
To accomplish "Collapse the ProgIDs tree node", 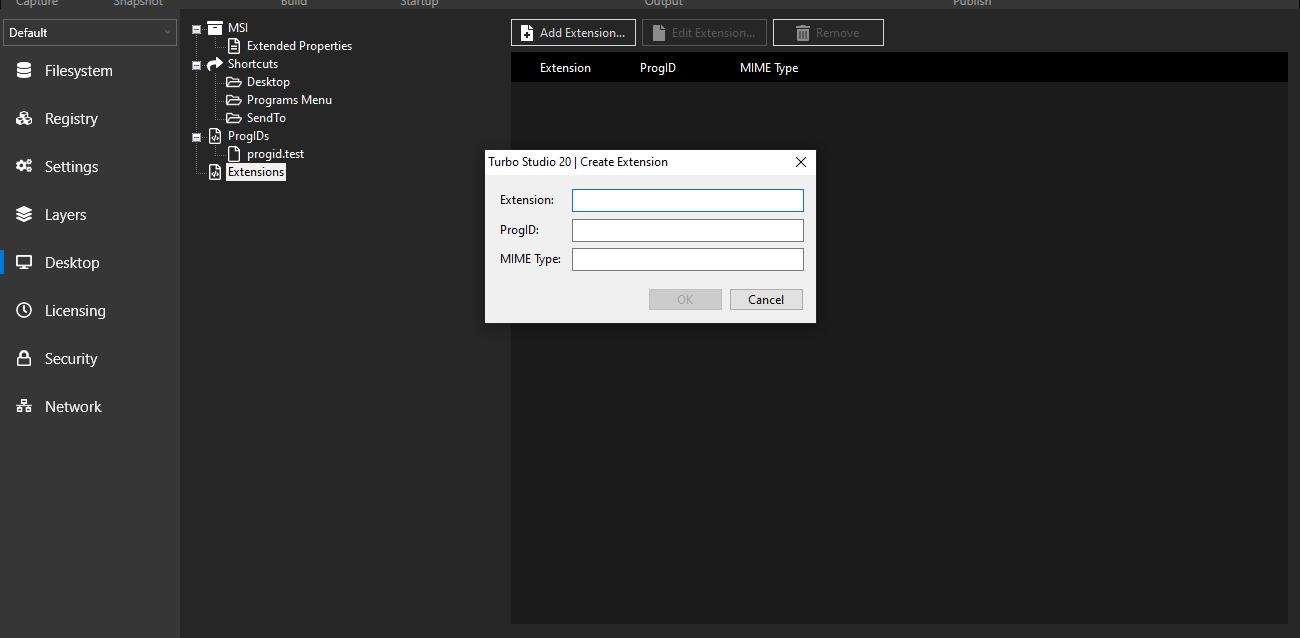I will 196,136.
